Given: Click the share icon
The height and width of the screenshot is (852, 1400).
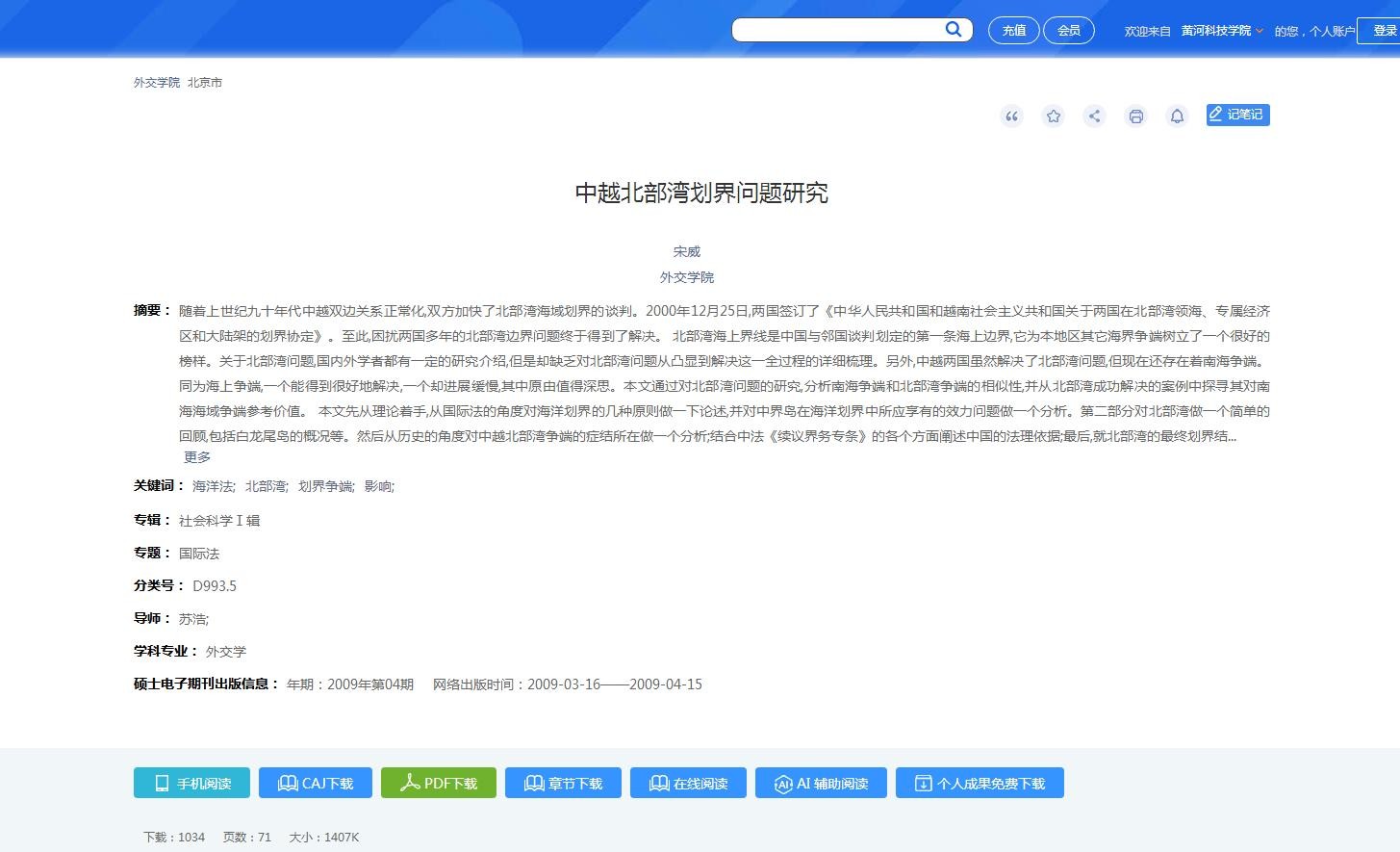Looking at the screenshot, I should (1094, 116).
